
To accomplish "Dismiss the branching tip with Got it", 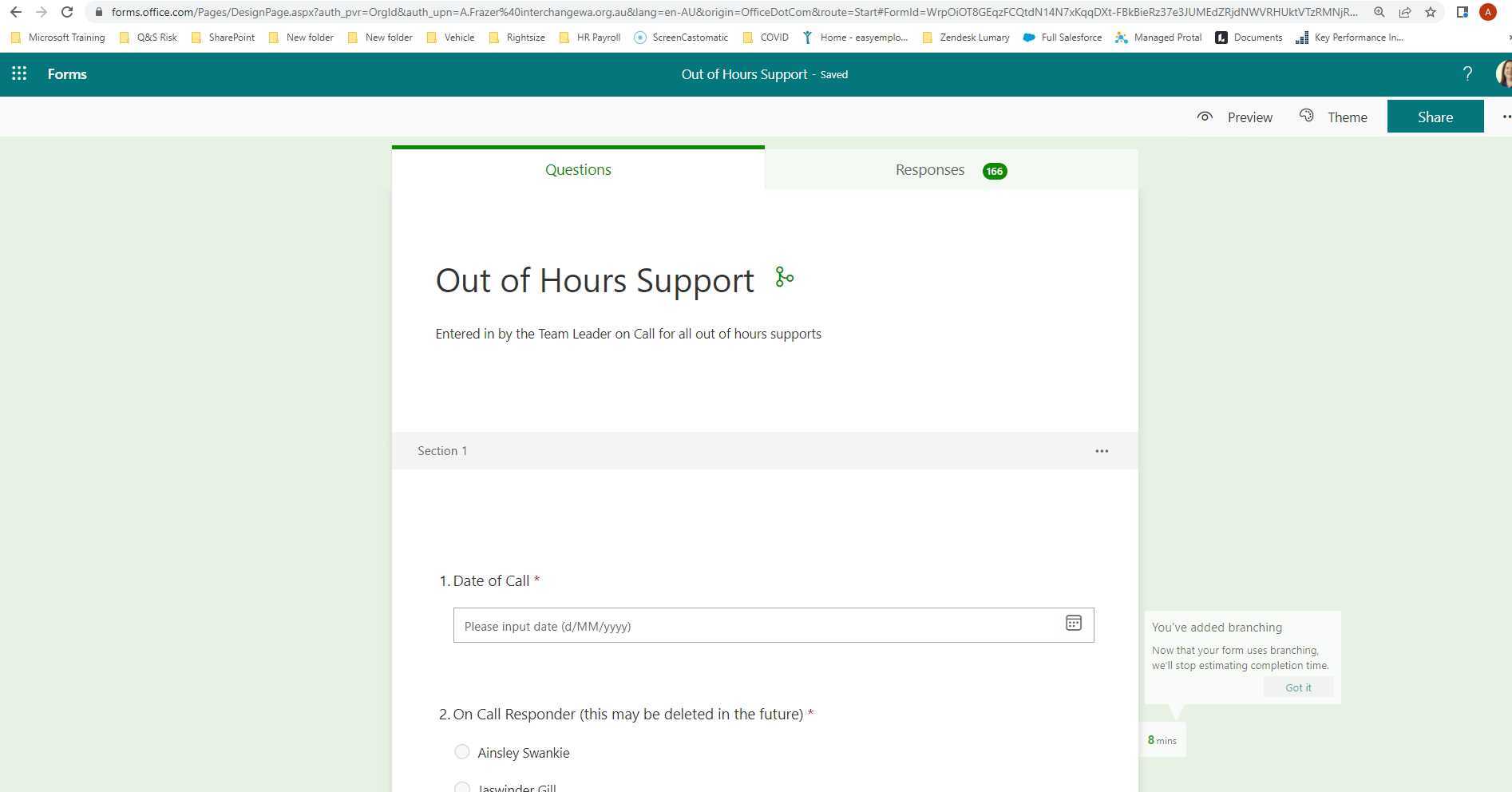I will [1298, 687].
